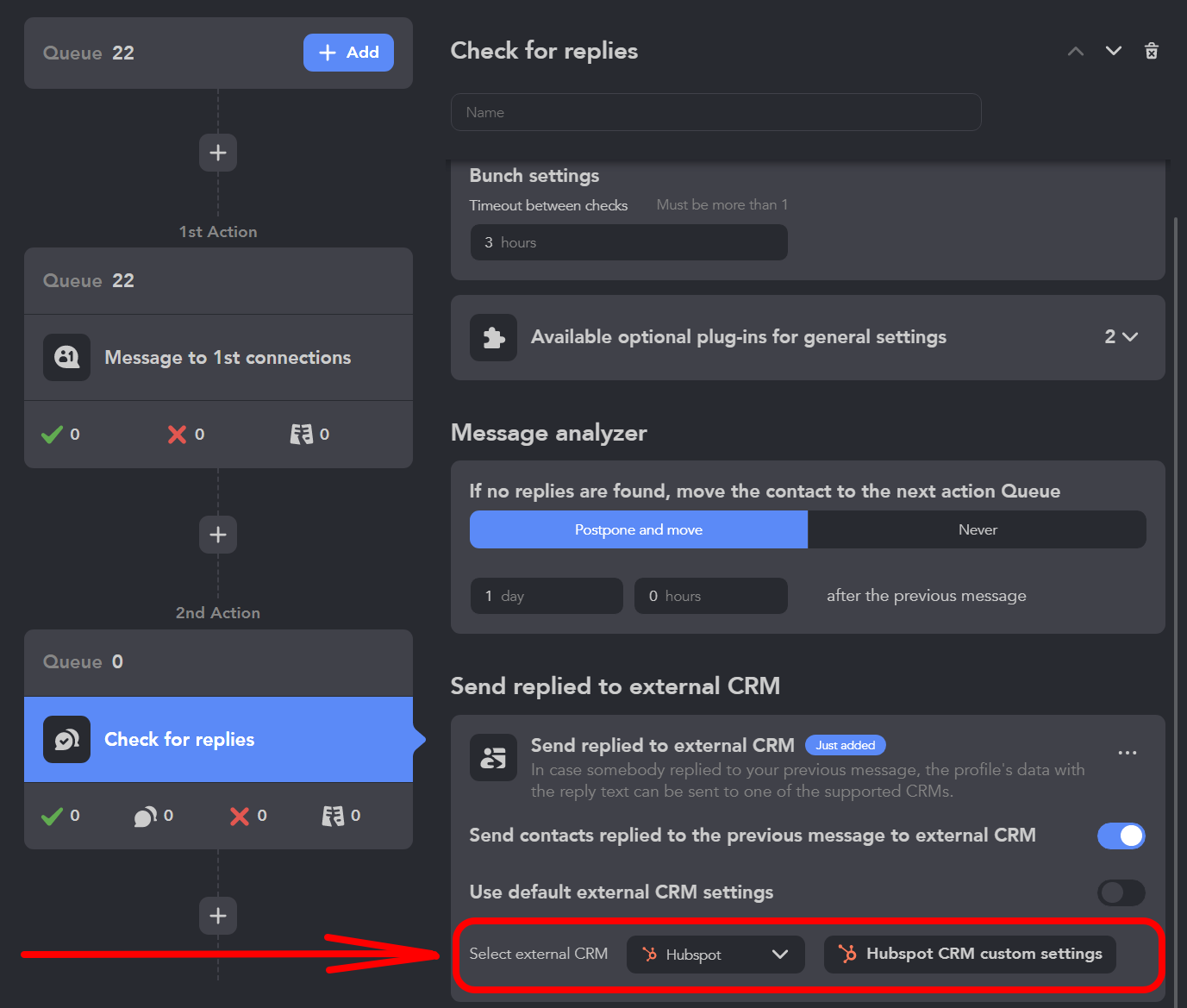Click plug-in puzzle piece icon
The width and height of the screenshot is (1187, 1008).
493,337
